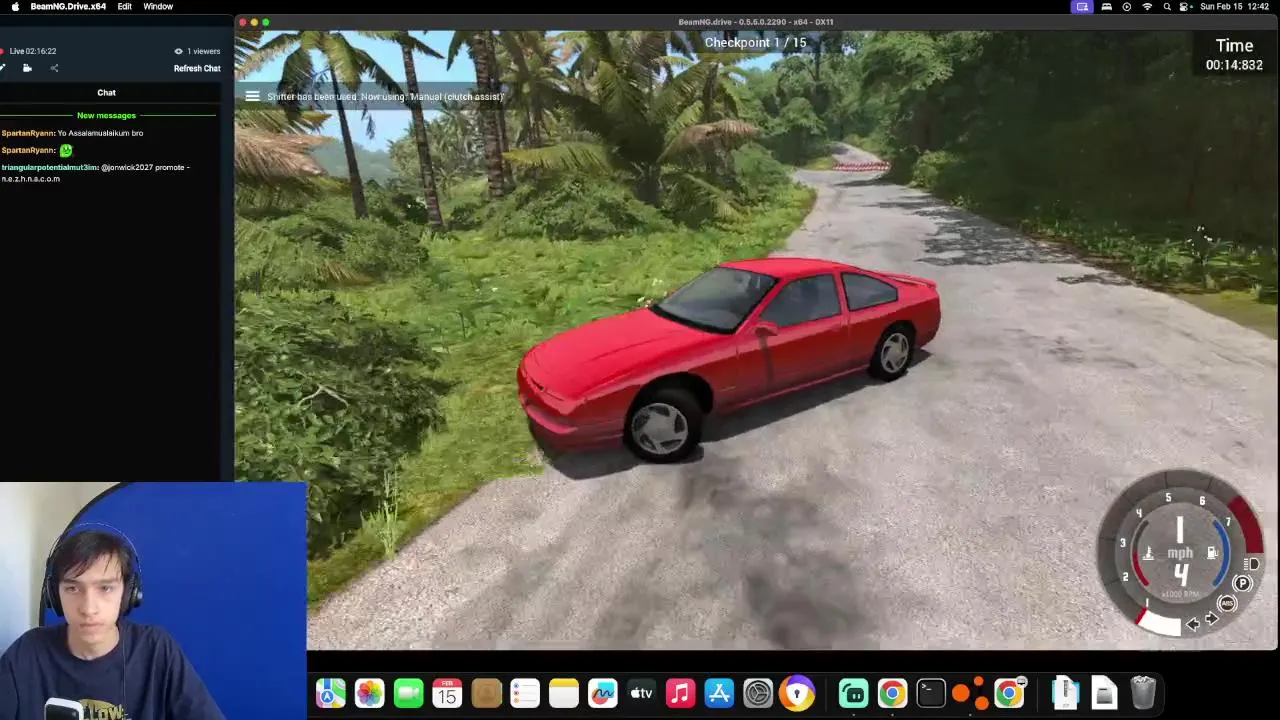Click the video camera icon in stream panel
Screen dimensions: 1280x720
click(x=27, y=68)
